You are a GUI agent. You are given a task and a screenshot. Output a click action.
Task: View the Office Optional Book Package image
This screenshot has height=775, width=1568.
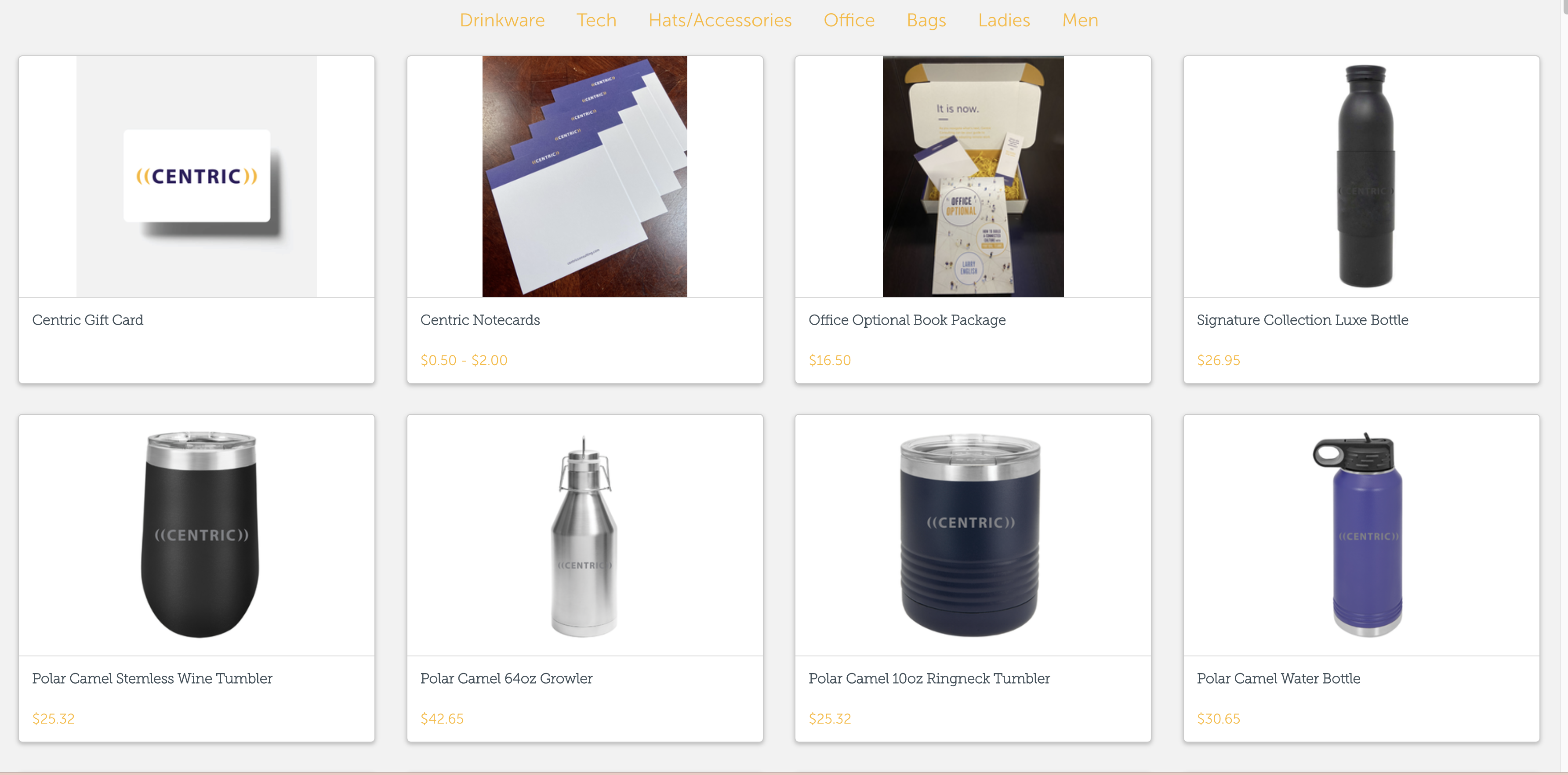pos(973,177)
